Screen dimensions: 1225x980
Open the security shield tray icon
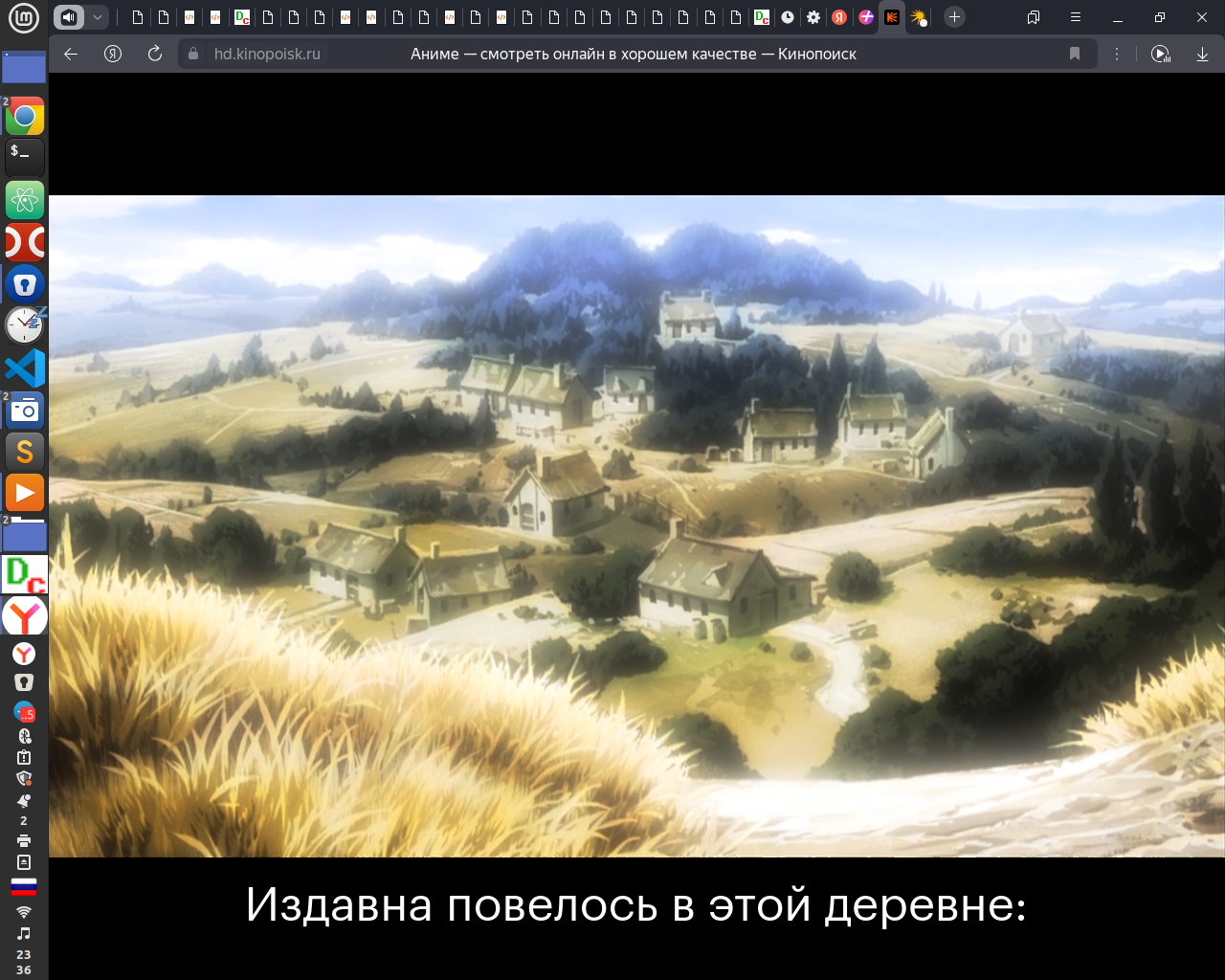pyautogui.click(x=24, y=778)
